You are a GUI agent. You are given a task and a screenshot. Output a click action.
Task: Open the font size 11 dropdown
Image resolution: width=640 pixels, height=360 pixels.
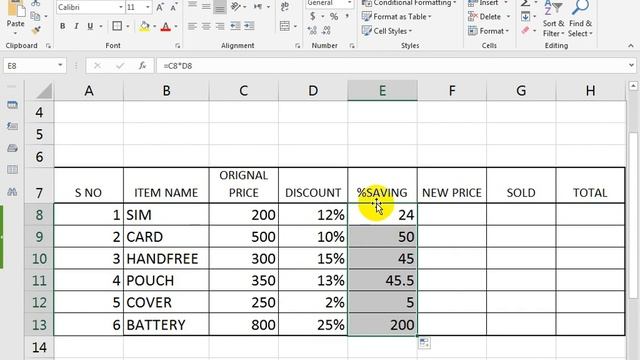[147, 7]
